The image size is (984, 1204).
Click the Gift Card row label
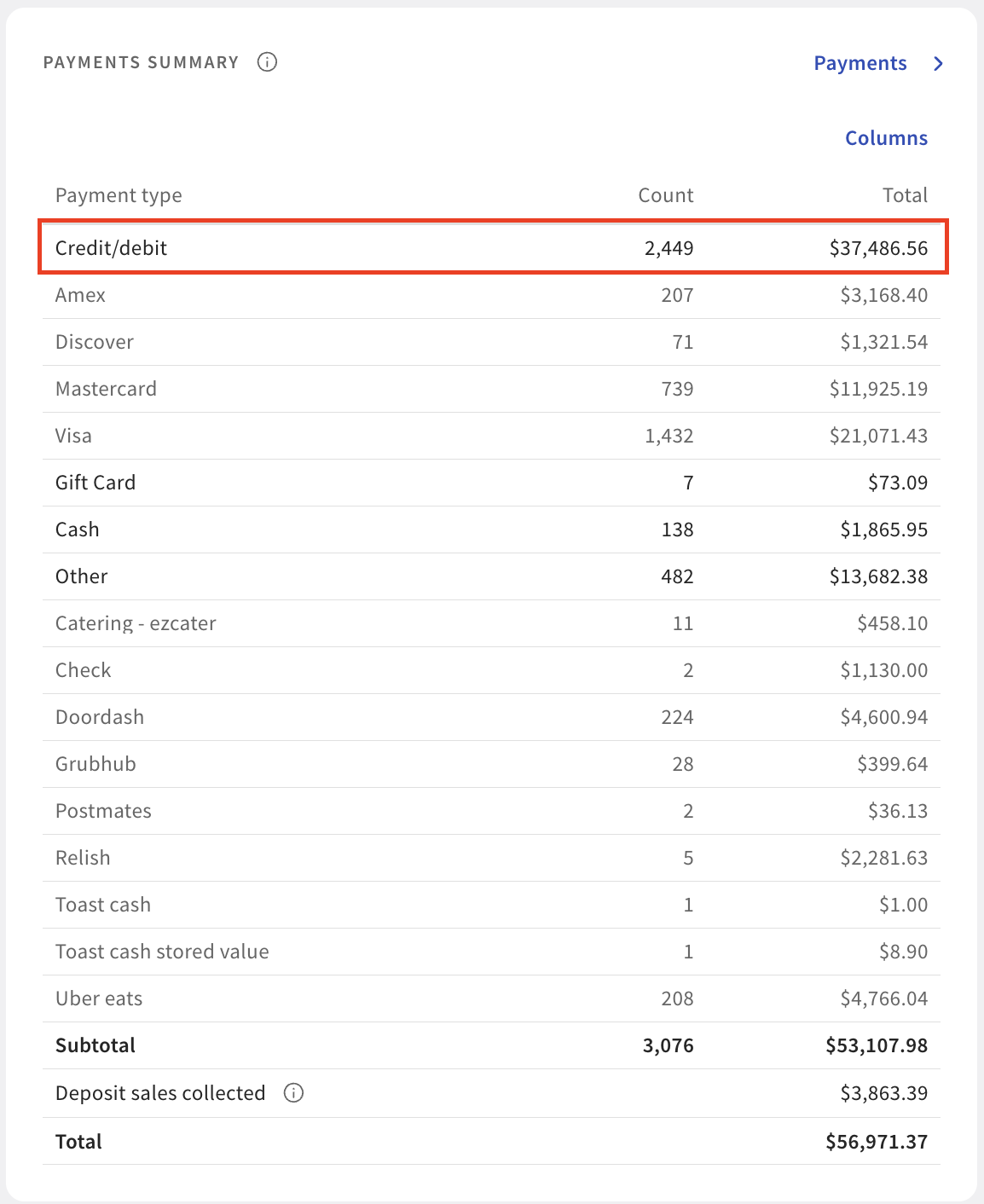(x=96, y=483)
